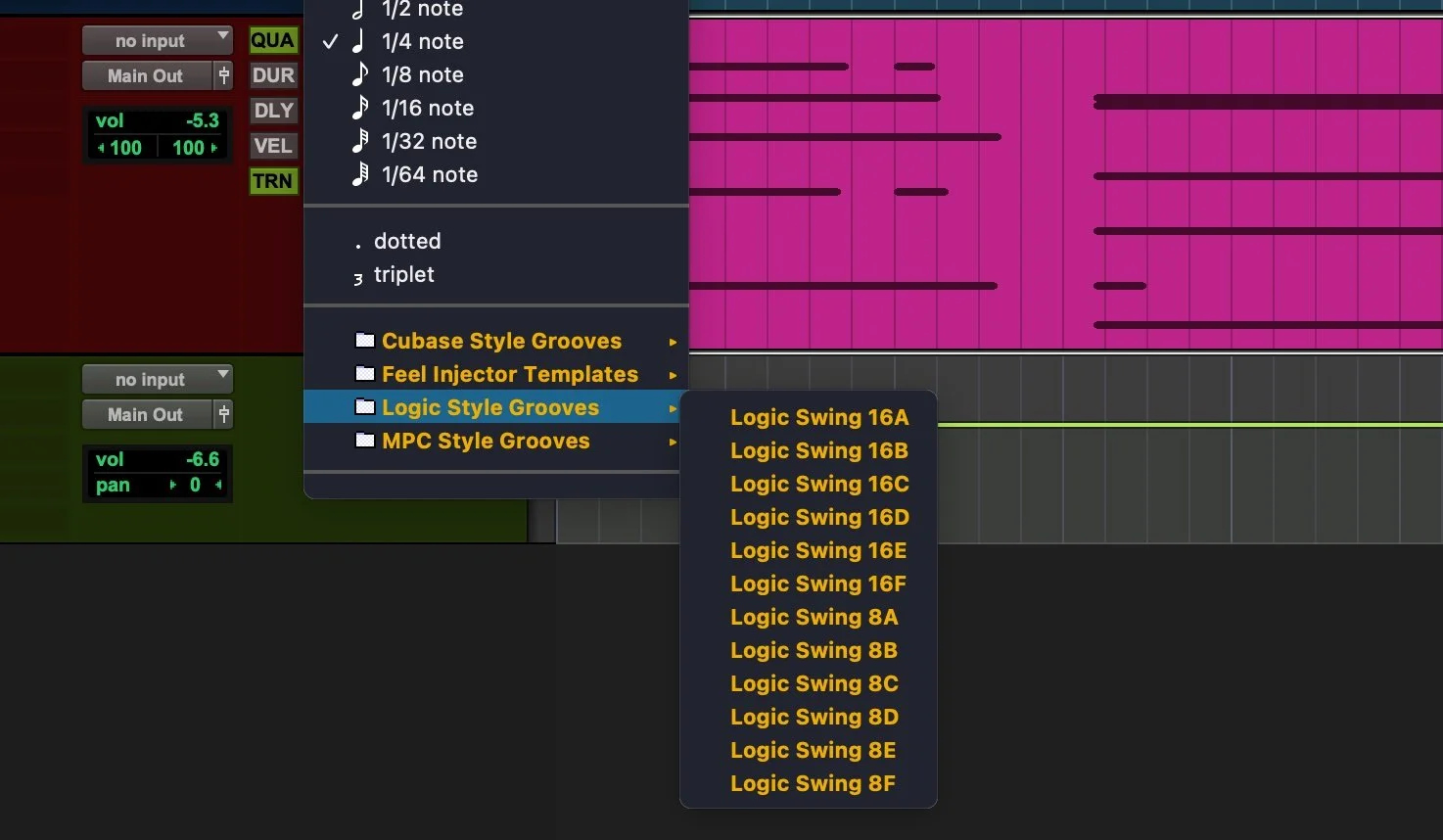Enable the DUR duration property

click(x=272, y=75)
